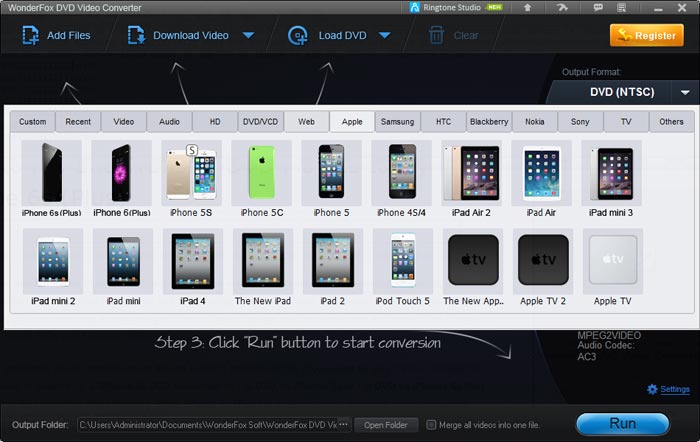Switch to the HD tab
Image resolution: width=700 pixels, height=442 pixels.
[x=215, y=122]
